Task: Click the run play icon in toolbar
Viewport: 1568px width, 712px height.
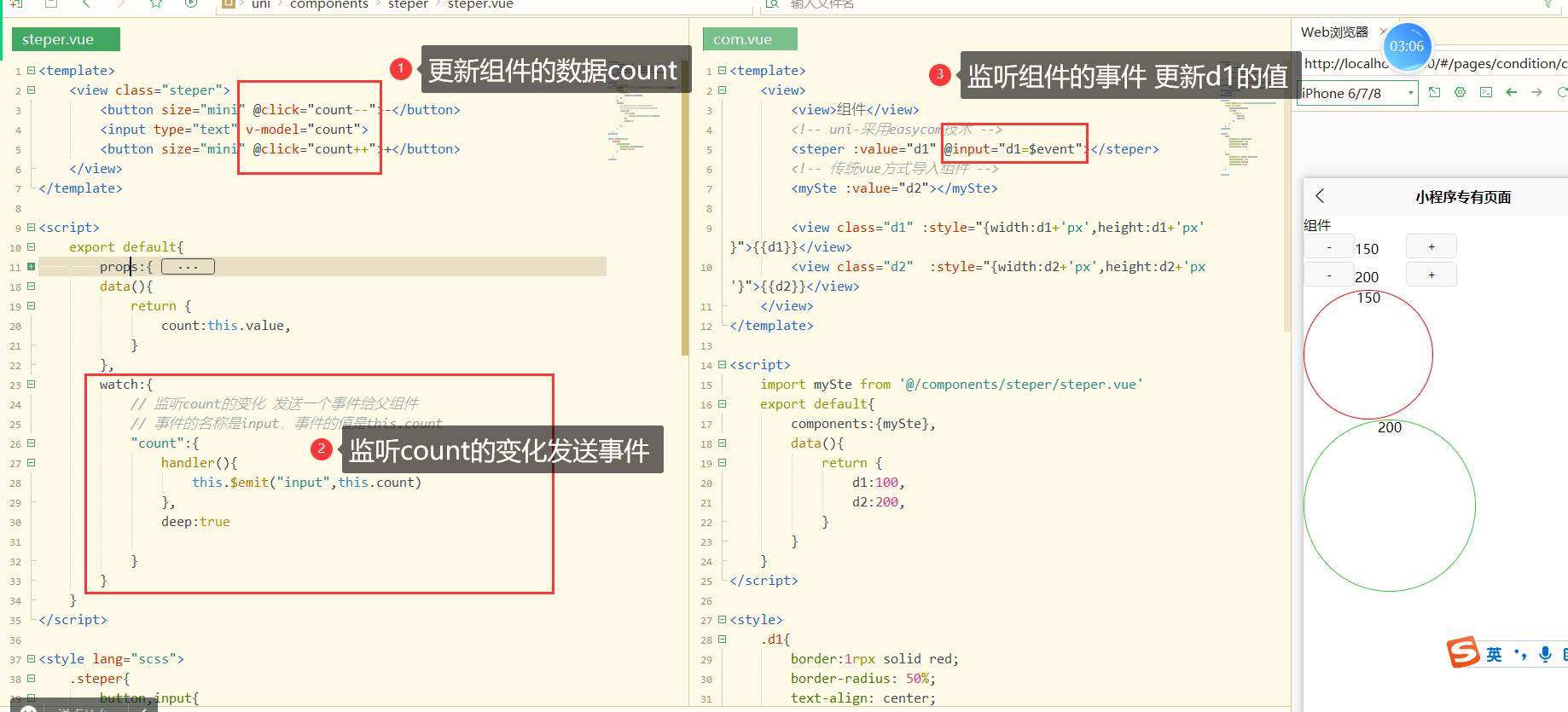Action: [191, 4]
